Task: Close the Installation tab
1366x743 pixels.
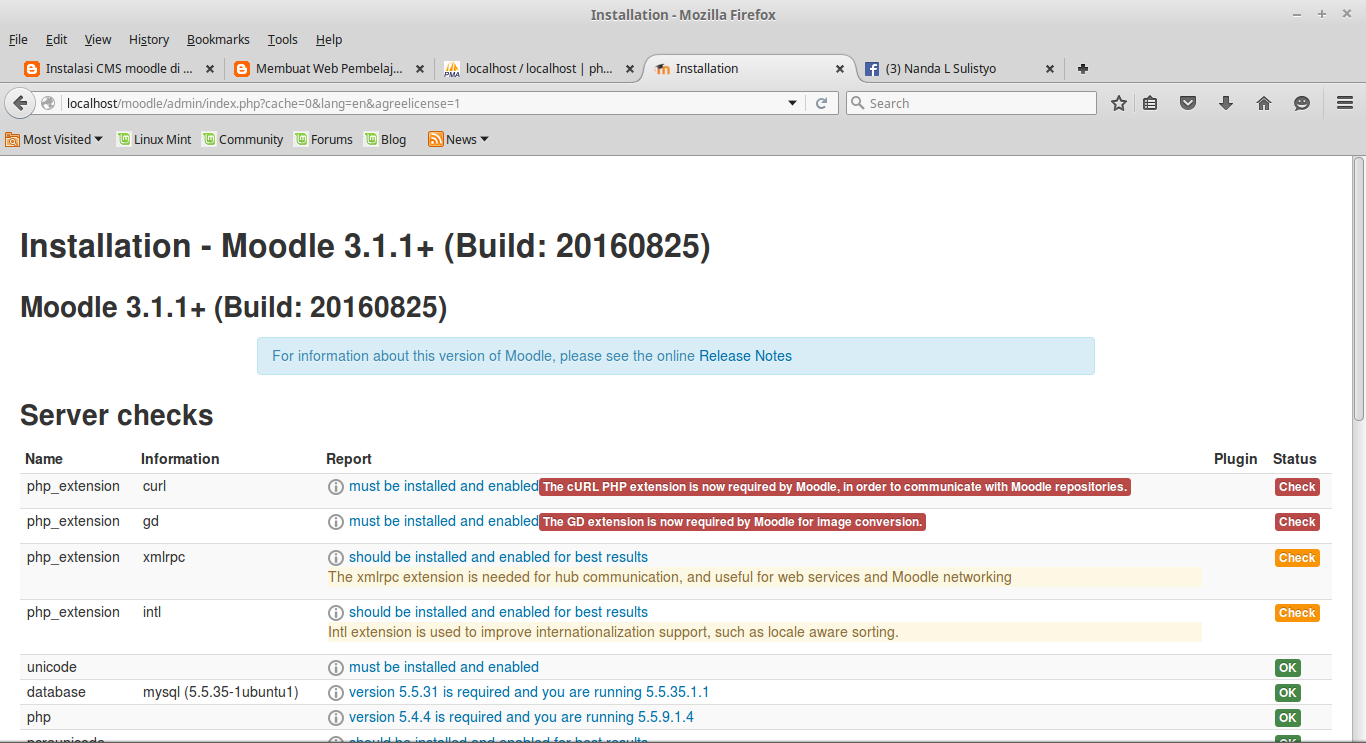Action: tap(840, 69)
